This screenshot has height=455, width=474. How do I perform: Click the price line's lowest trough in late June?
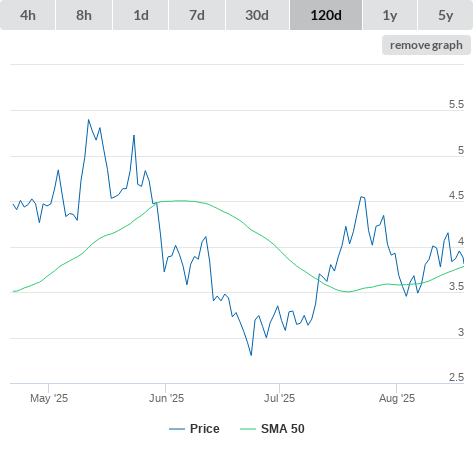(x=251, y=355)
